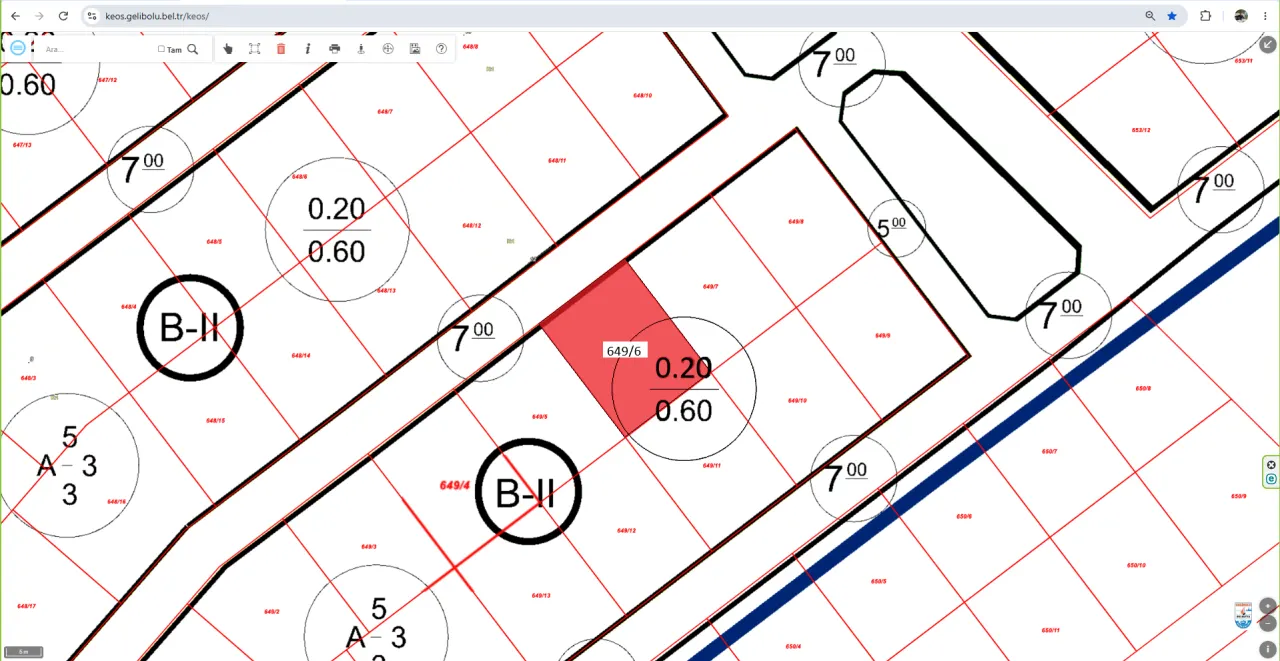
Task: Click the map scale bar
Action: pos(22,652)
